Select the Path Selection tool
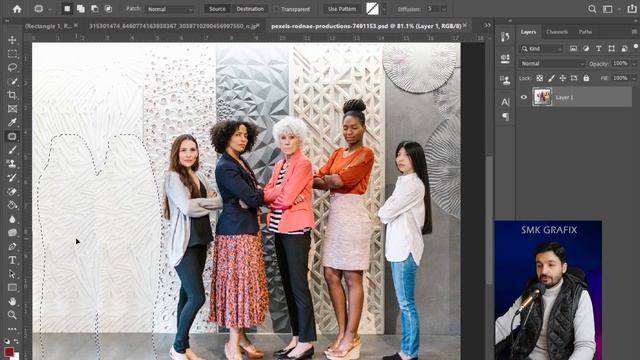This screenshot has width=640, height=360. [x=12, y=274]
